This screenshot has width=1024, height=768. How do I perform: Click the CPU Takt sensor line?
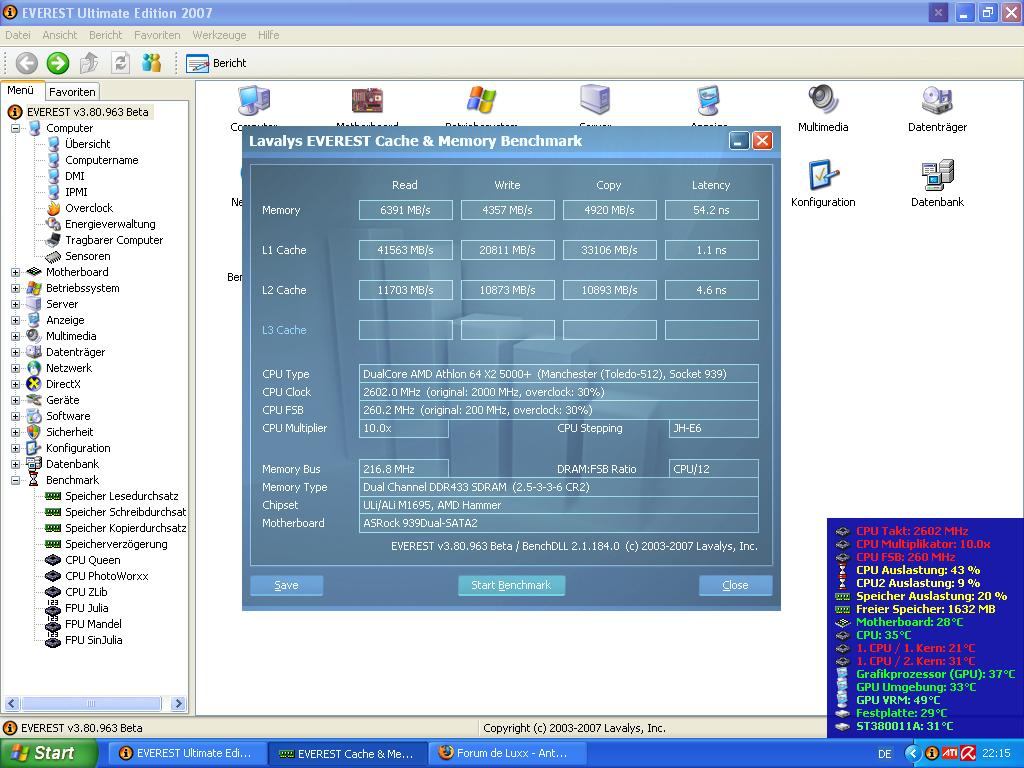[x=911, y=531]
